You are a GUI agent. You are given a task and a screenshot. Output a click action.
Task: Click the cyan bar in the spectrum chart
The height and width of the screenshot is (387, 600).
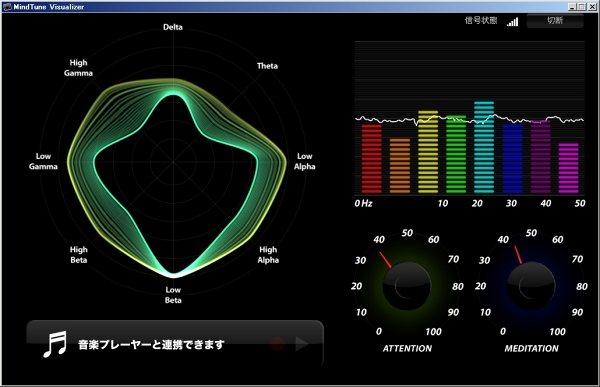coord(484,147)
